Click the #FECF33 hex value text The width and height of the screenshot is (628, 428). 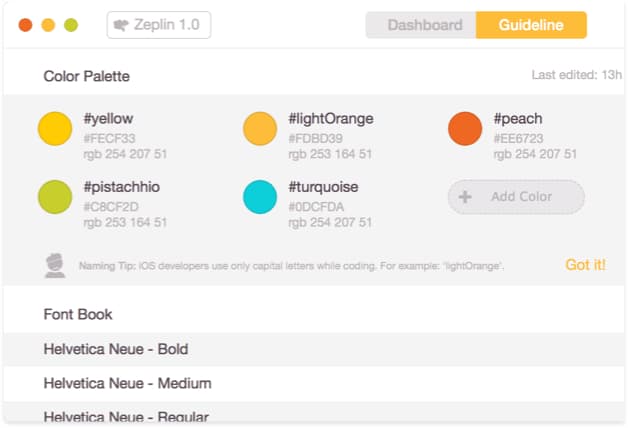click(x=109, y=139)
